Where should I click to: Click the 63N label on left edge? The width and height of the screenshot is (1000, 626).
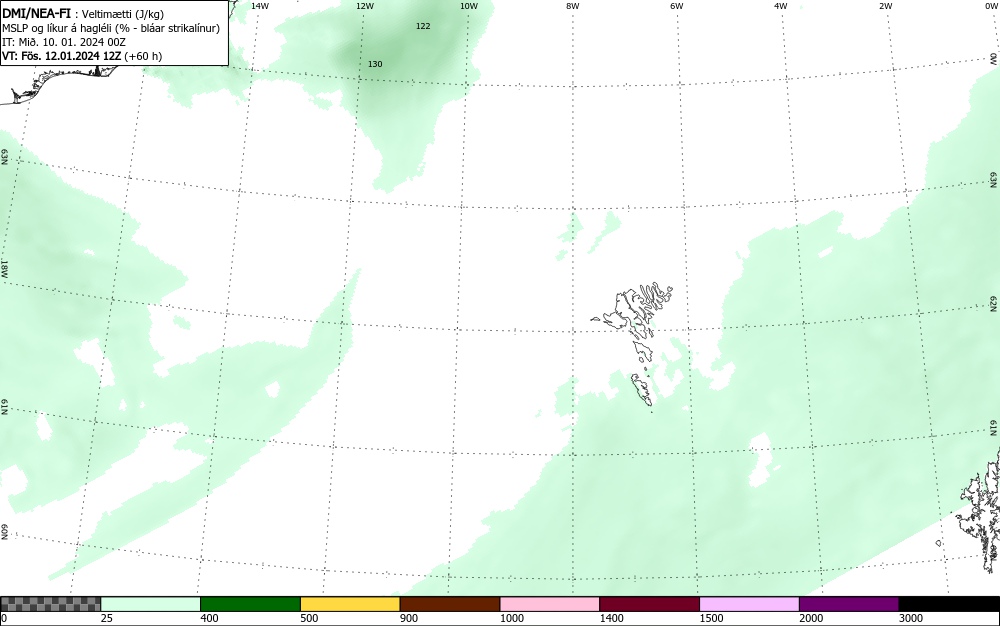pyautogui.click(x=4, y=157)
